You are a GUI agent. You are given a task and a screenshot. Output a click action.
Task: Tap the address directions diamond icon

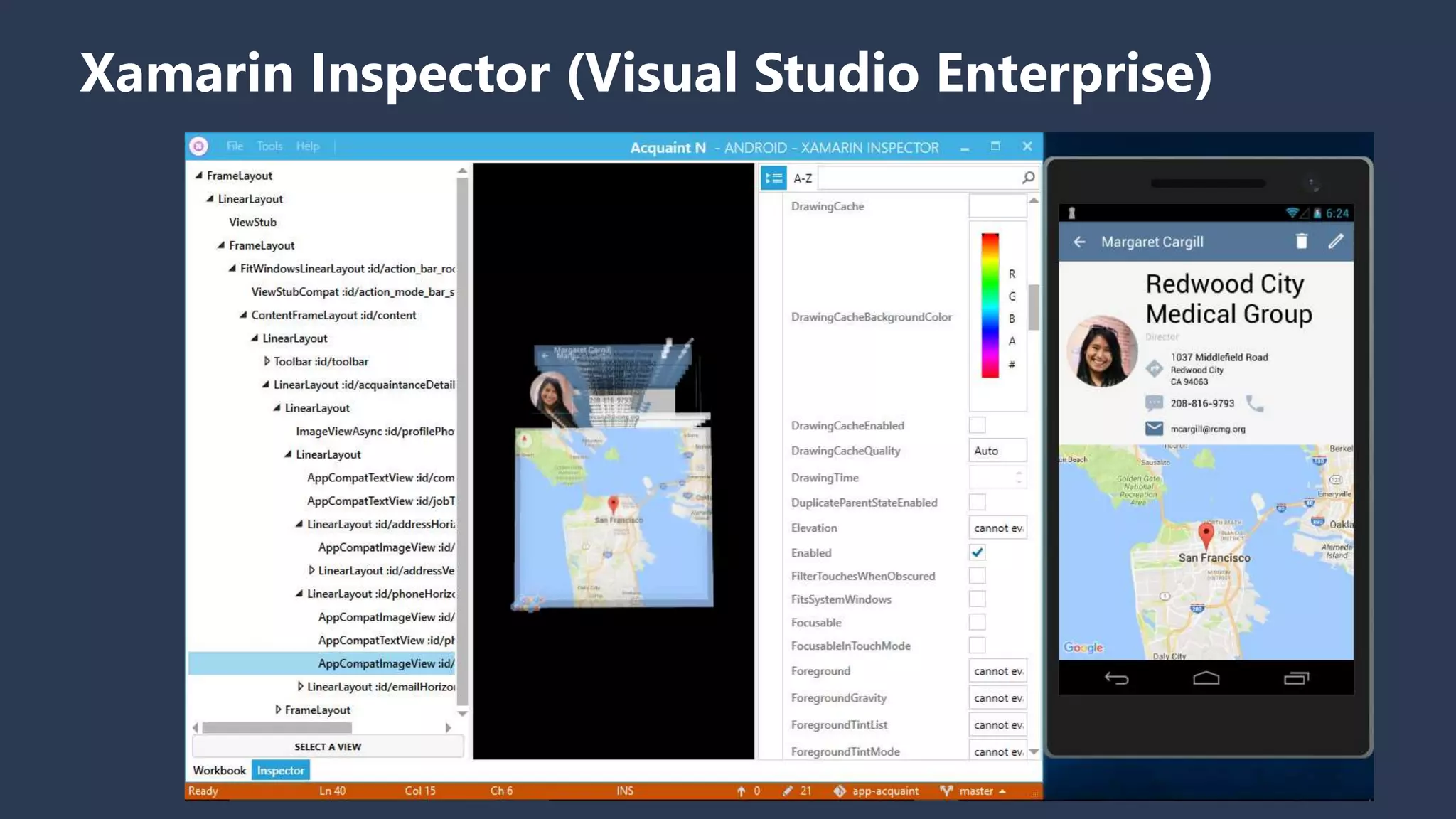coord(1154,368)
